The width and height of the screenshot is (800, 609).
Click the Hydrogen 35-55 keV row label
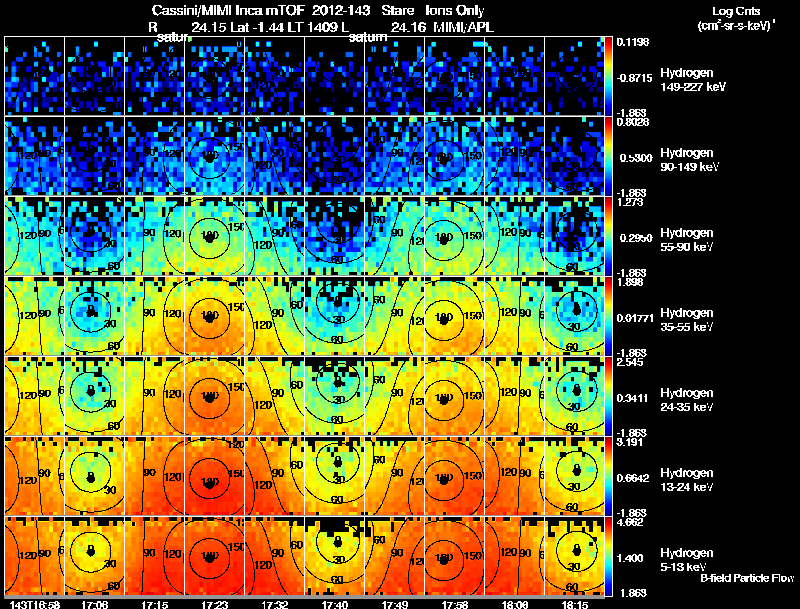[x=687, y=320]
